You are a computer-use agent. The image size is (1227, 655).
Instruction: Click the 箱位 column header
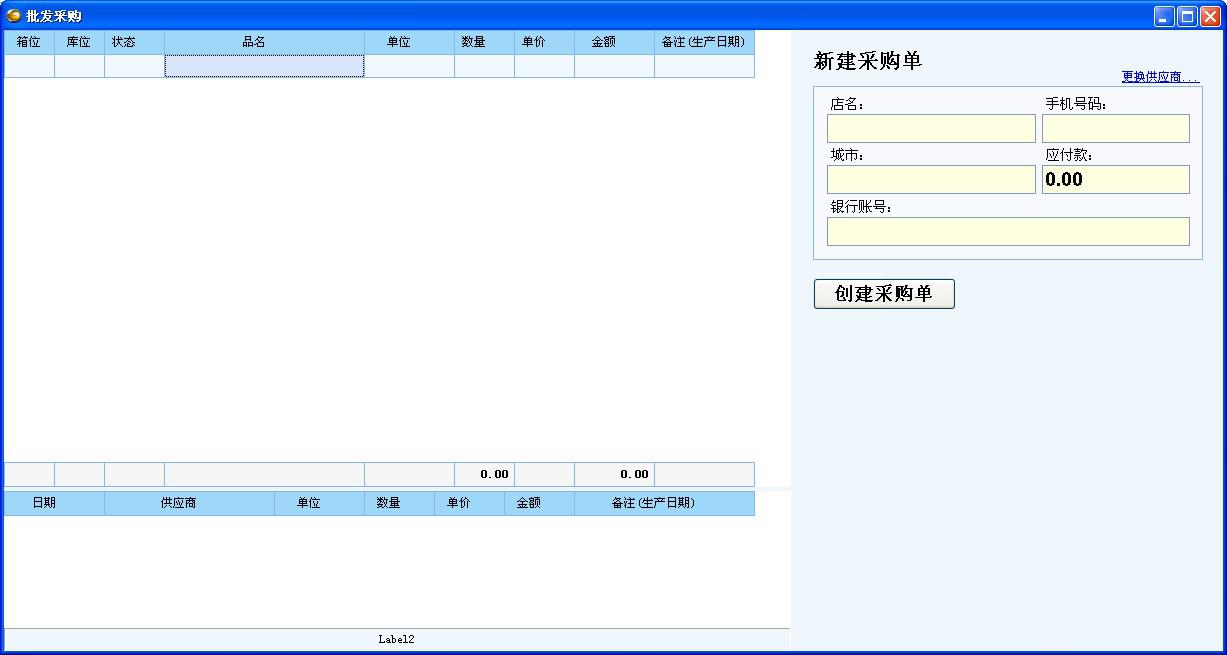point(29,42)
